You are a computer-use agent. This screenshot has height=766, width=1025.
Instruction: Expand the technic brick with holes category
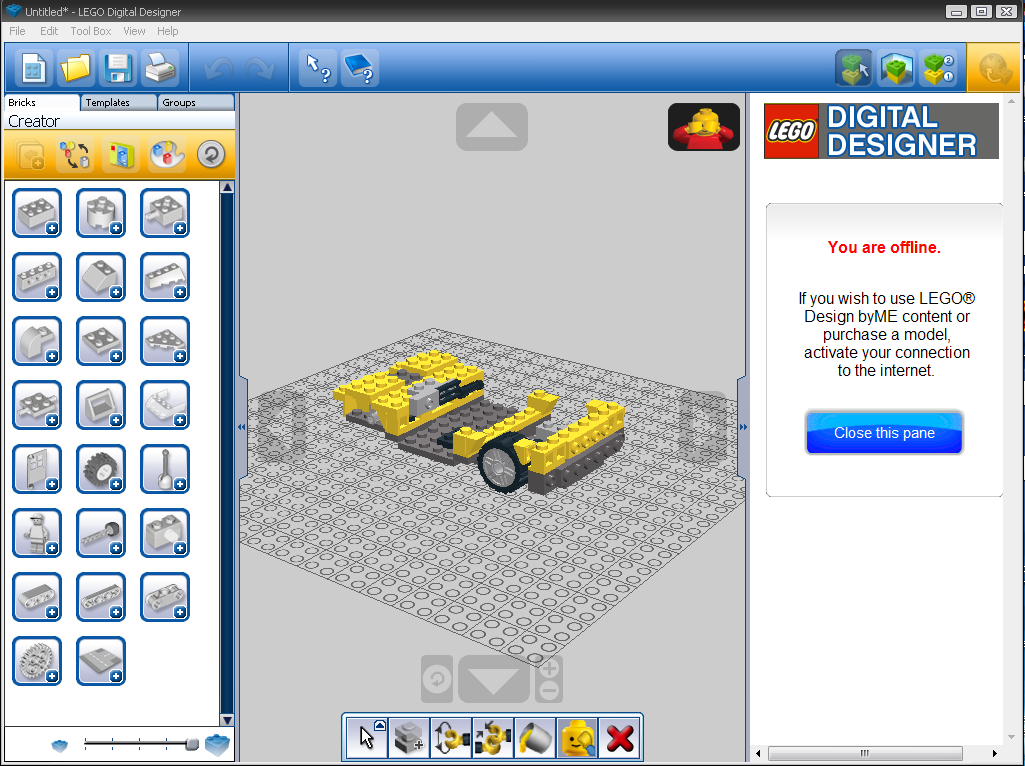pyautogui.click(x=37, y=277)
